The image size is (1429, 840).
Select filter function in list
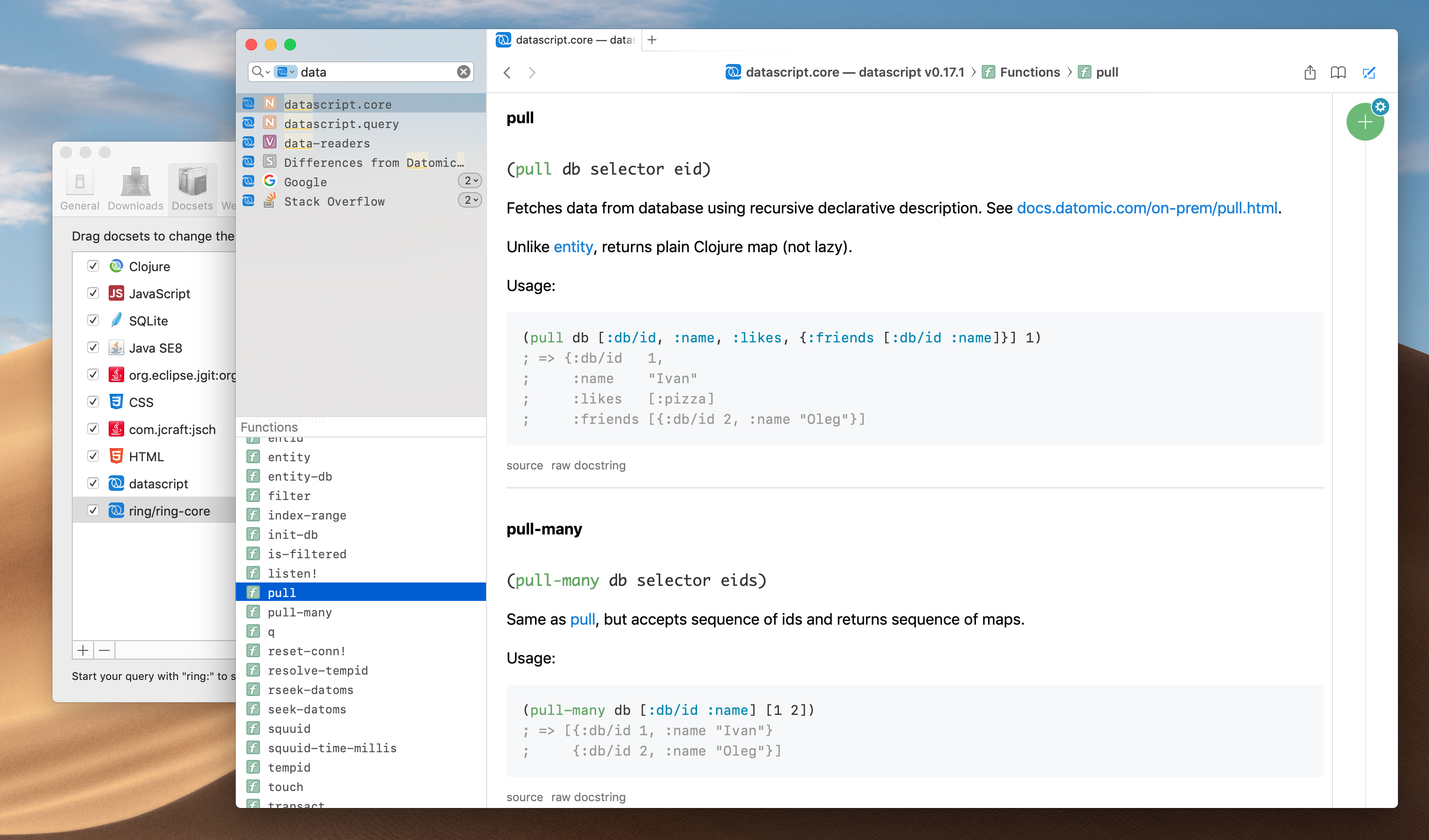[x=361, y=496]
